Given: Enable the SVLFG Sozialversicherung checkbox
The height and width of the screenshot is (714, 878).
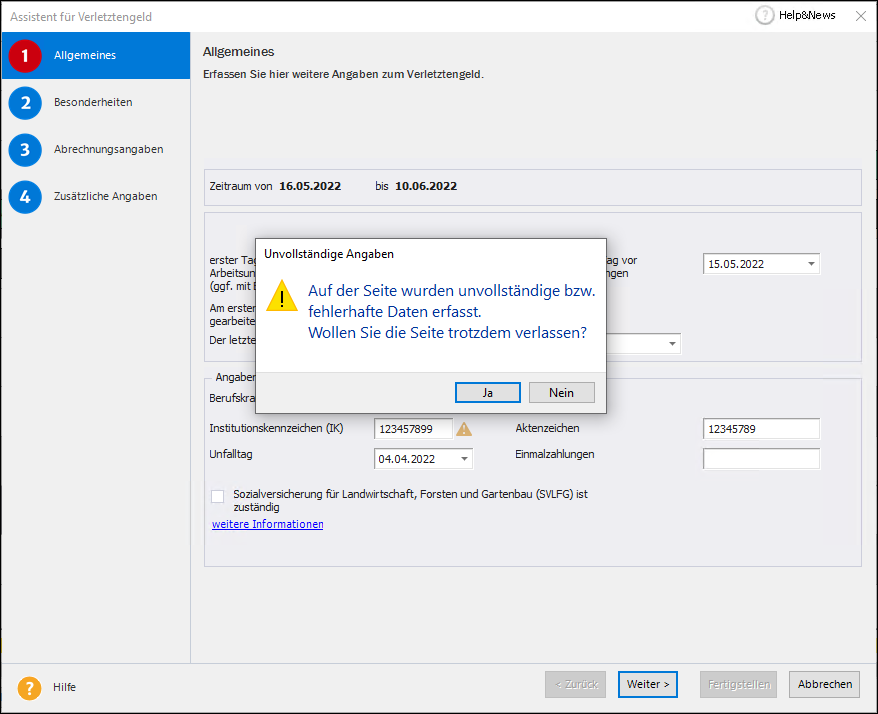Looking at the screenshot, I should pos(218,495).
